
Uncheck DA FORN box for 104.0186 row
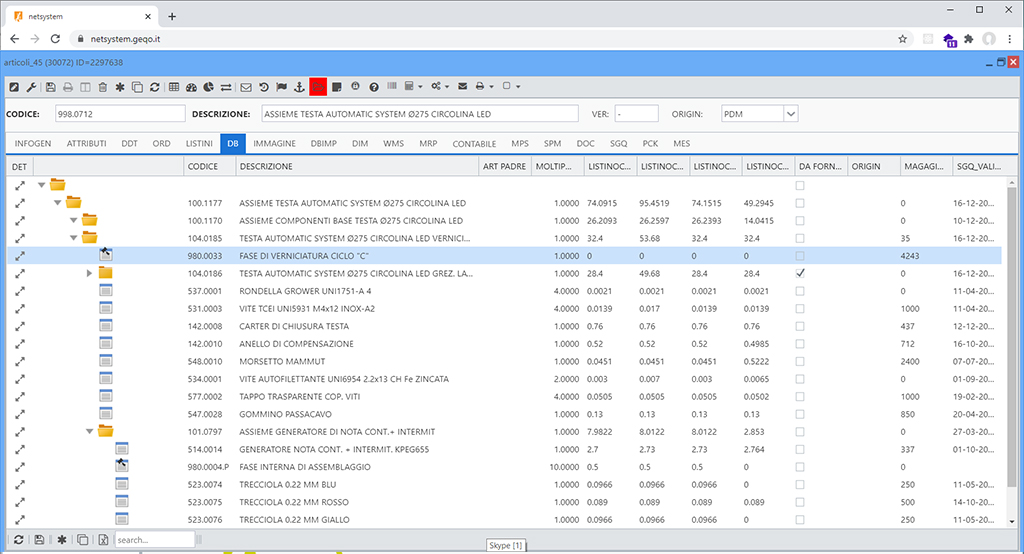[x=800, y=273]
